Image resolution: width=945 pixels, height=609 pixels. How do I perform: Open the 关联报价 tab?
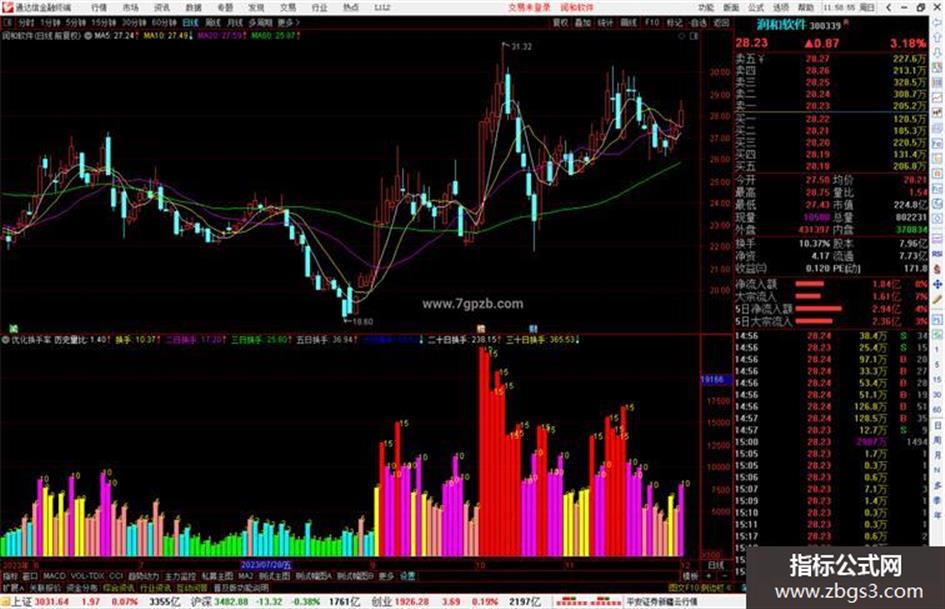45,587
